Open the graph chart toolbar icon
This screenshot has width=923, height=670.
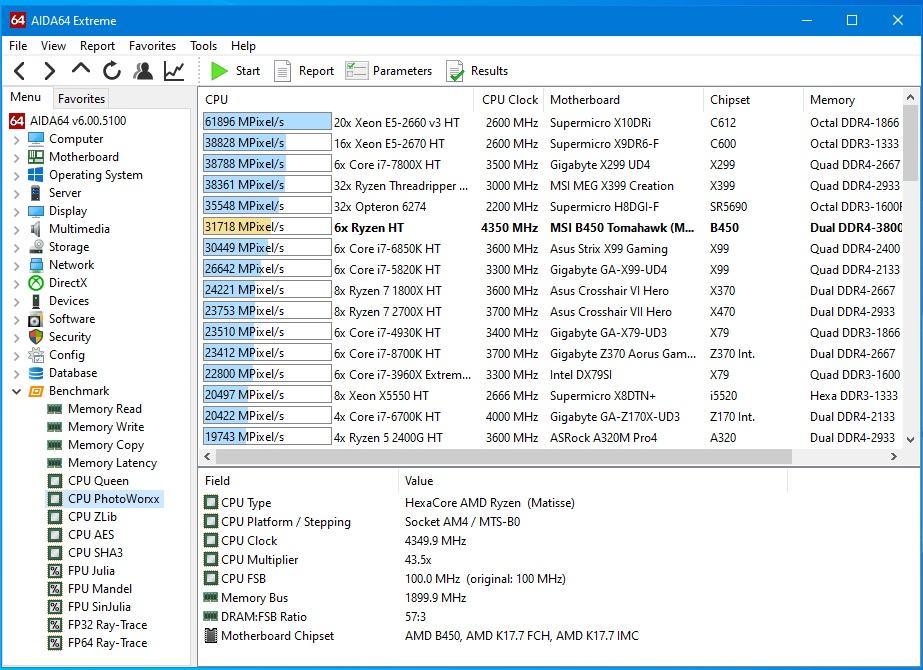[x=174, y=71]
